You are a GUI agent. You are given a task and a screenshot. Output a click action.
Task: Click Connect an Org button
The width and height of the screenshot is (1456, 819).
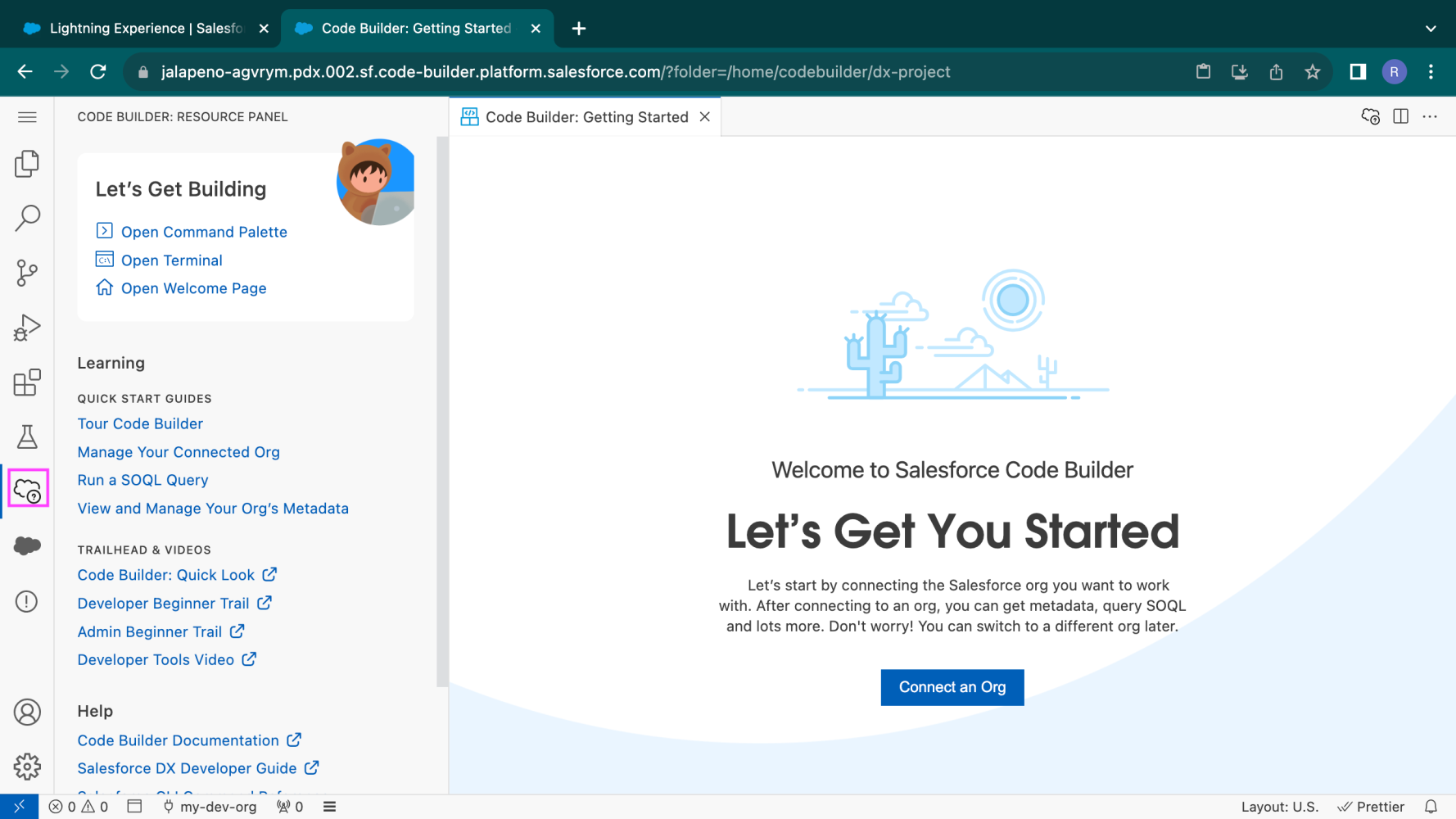point(952,687)
